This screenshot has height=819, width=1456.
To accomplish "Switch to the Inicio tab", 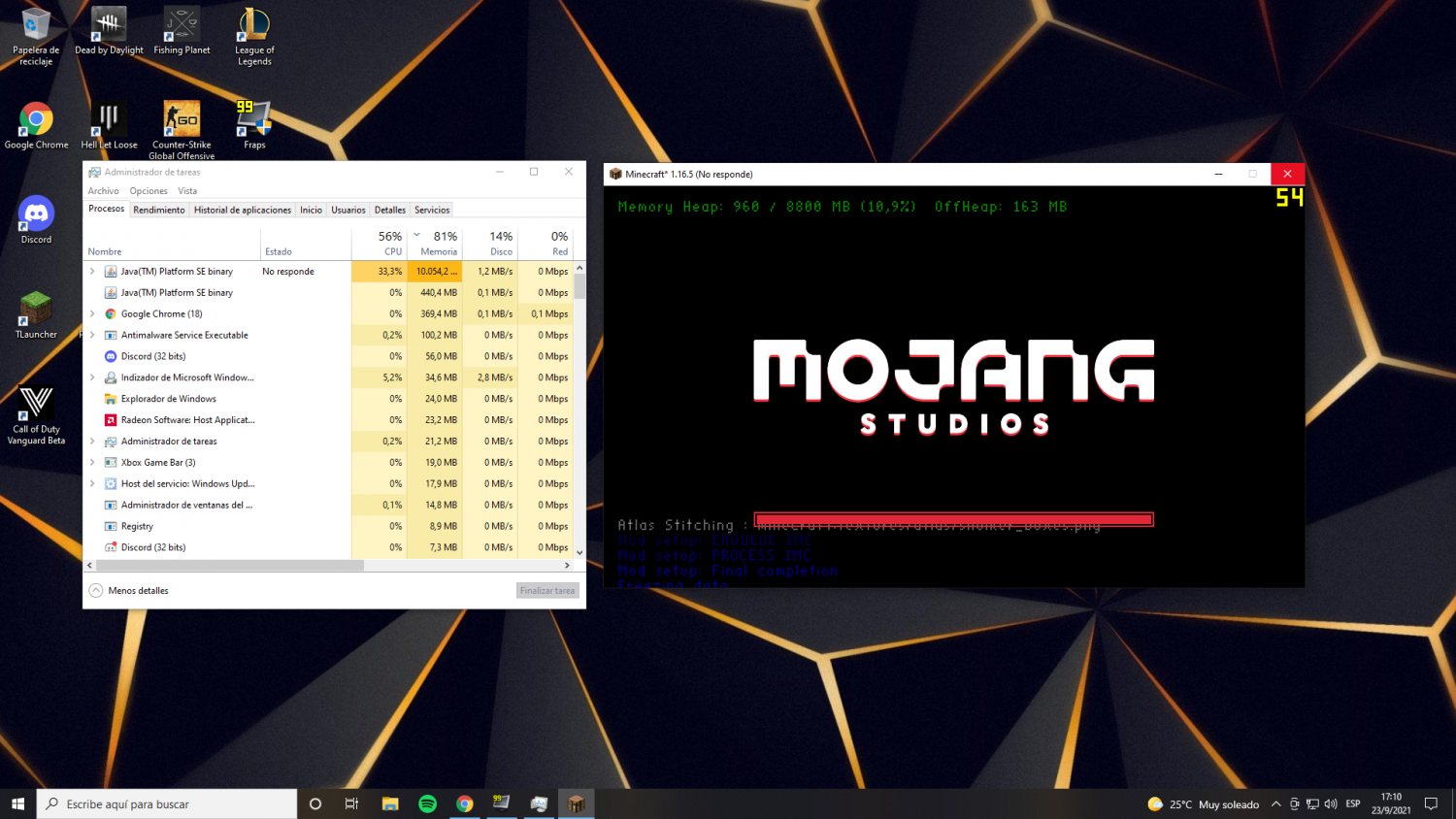I will click(311, 210).
